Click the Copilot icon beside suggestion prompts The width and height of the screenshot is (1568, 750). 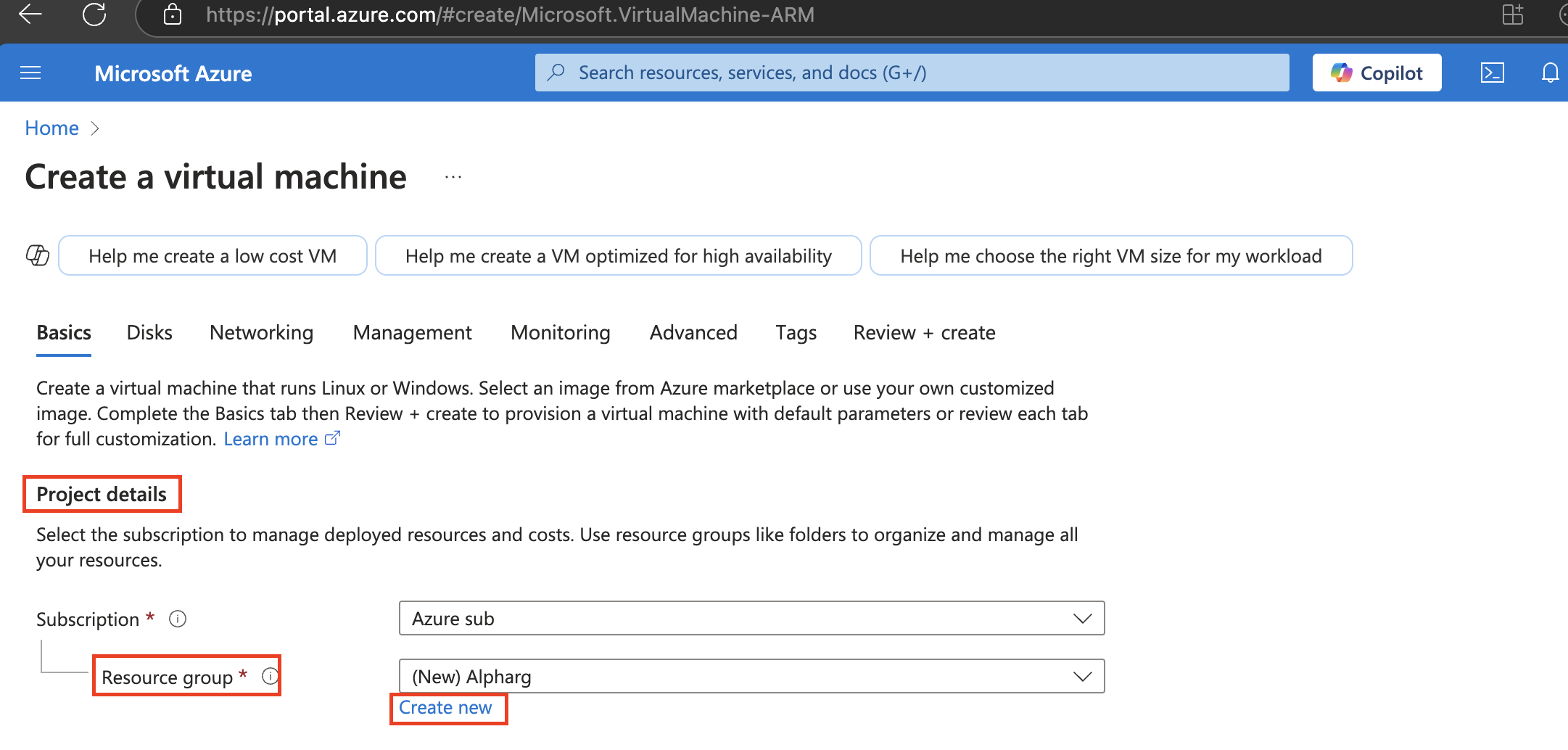38,255
